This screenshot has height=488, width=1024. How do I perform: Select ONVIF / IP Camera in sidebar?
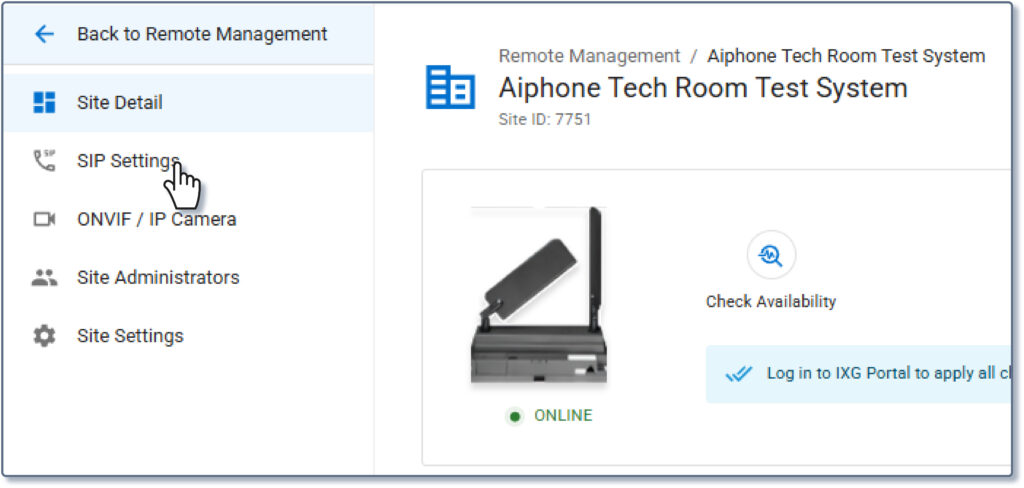tap(156, 219)
